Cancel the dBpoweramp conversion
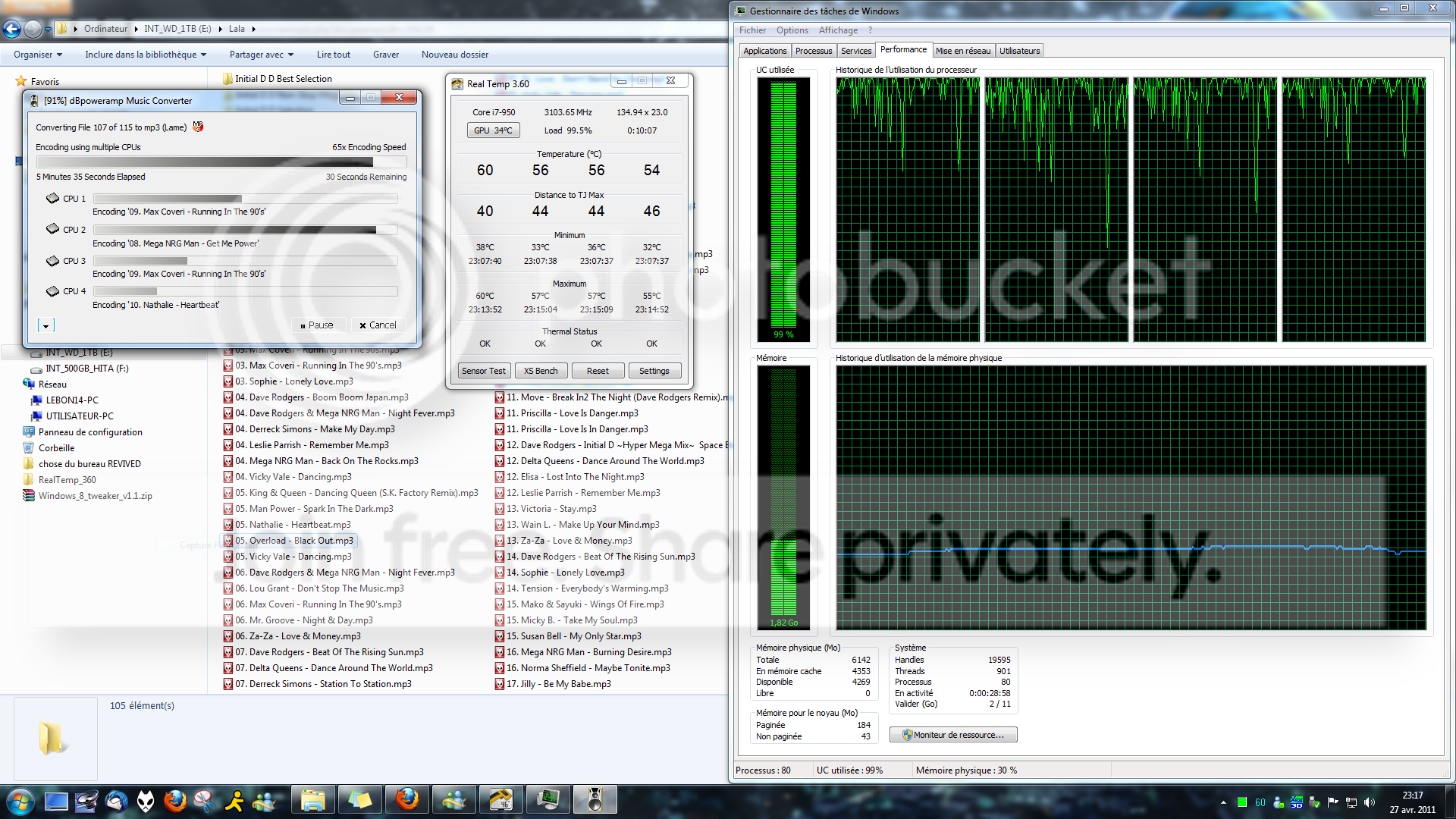The width and height of the screenshot is (1456, 819). (x=378, y=325)
